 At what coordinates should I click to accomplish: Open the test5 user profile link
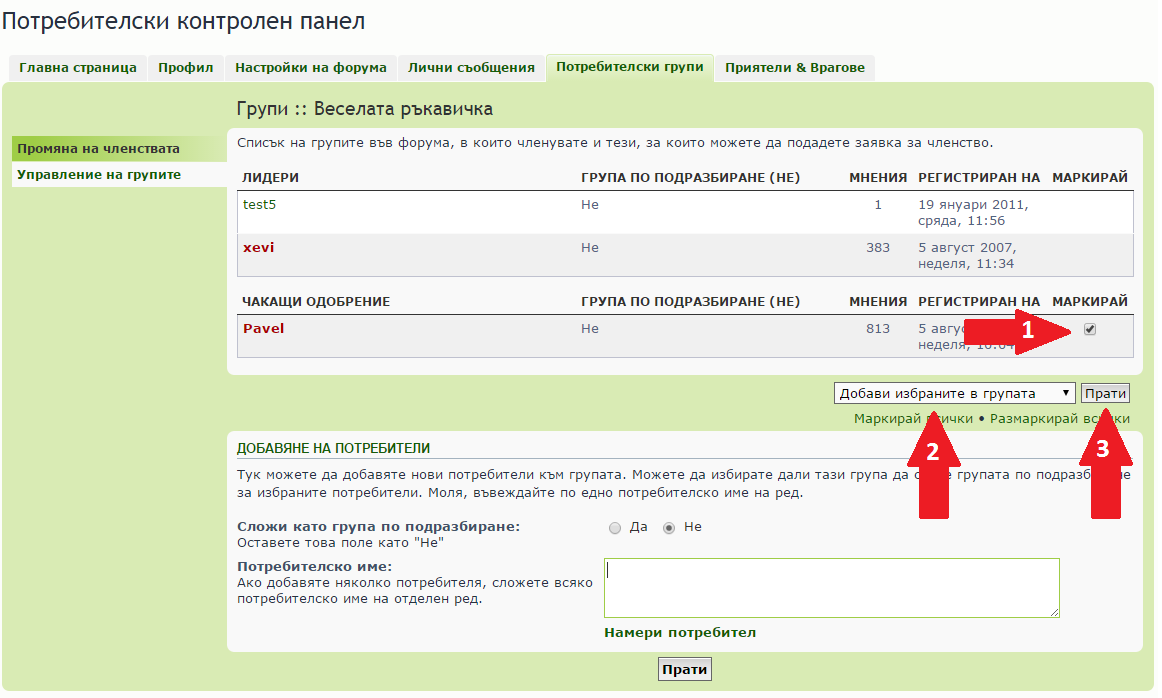coord(258,205)
